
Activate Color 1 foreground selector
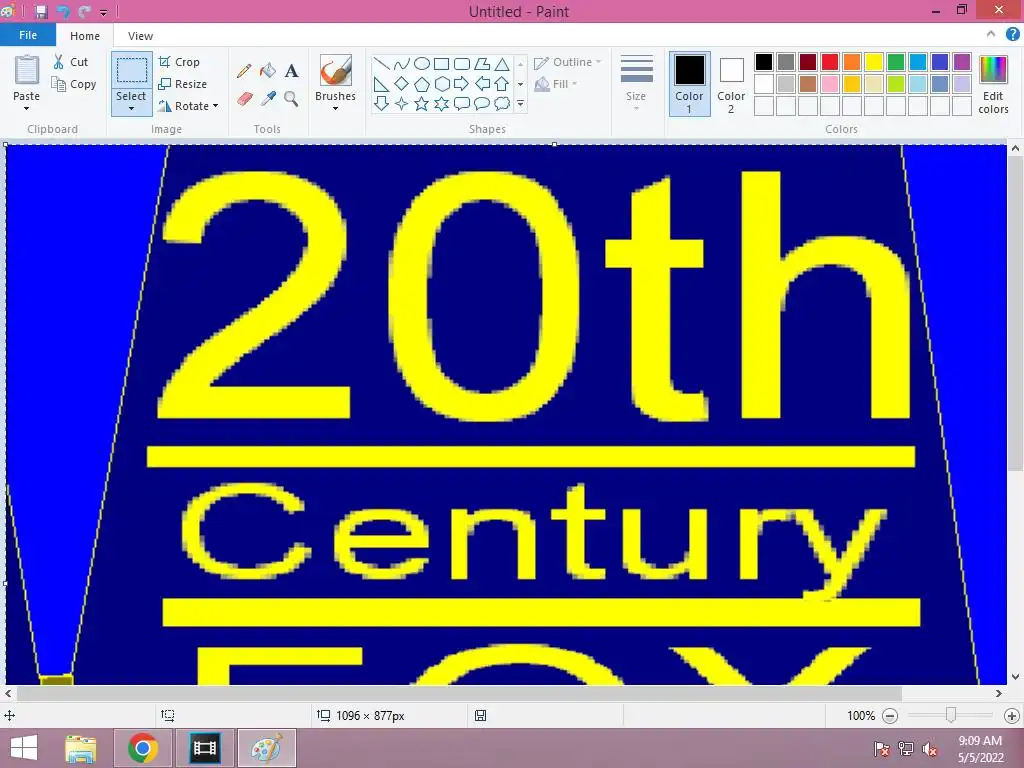[x=689, y=84]
